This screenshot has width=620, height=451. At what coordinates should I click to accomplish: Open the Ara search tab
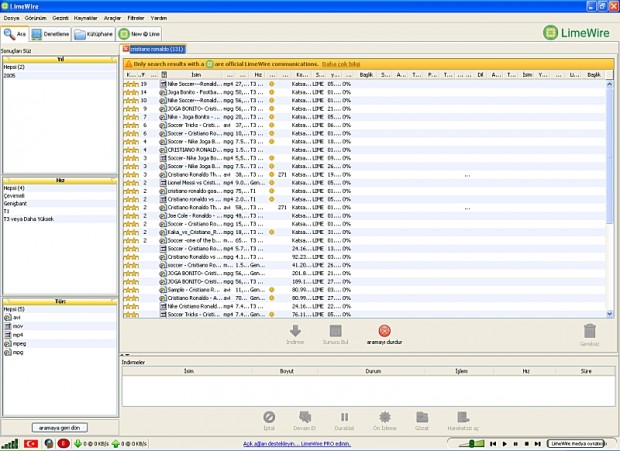(x=15, y=34)
